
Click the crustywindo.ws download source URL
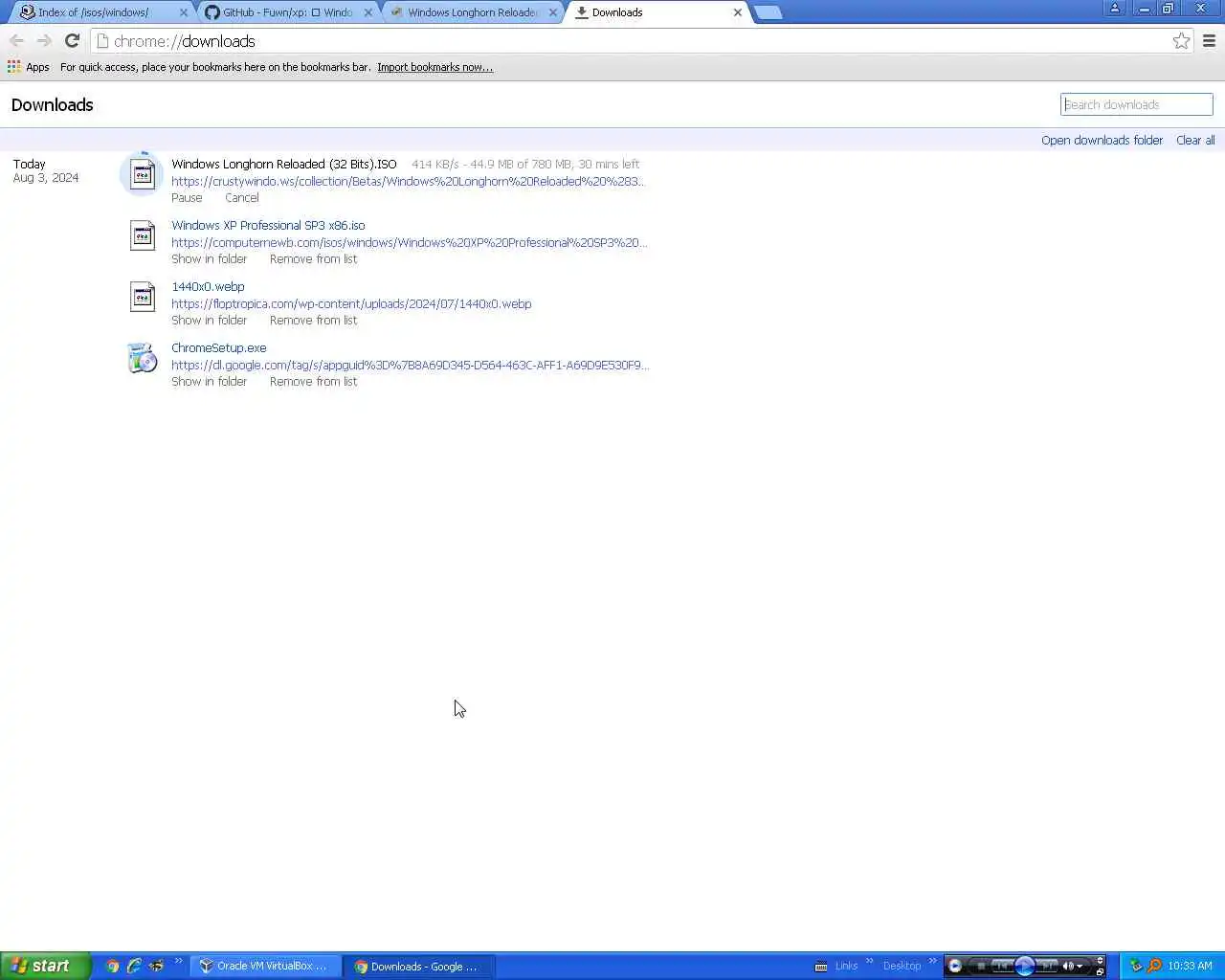click(408, 182)
